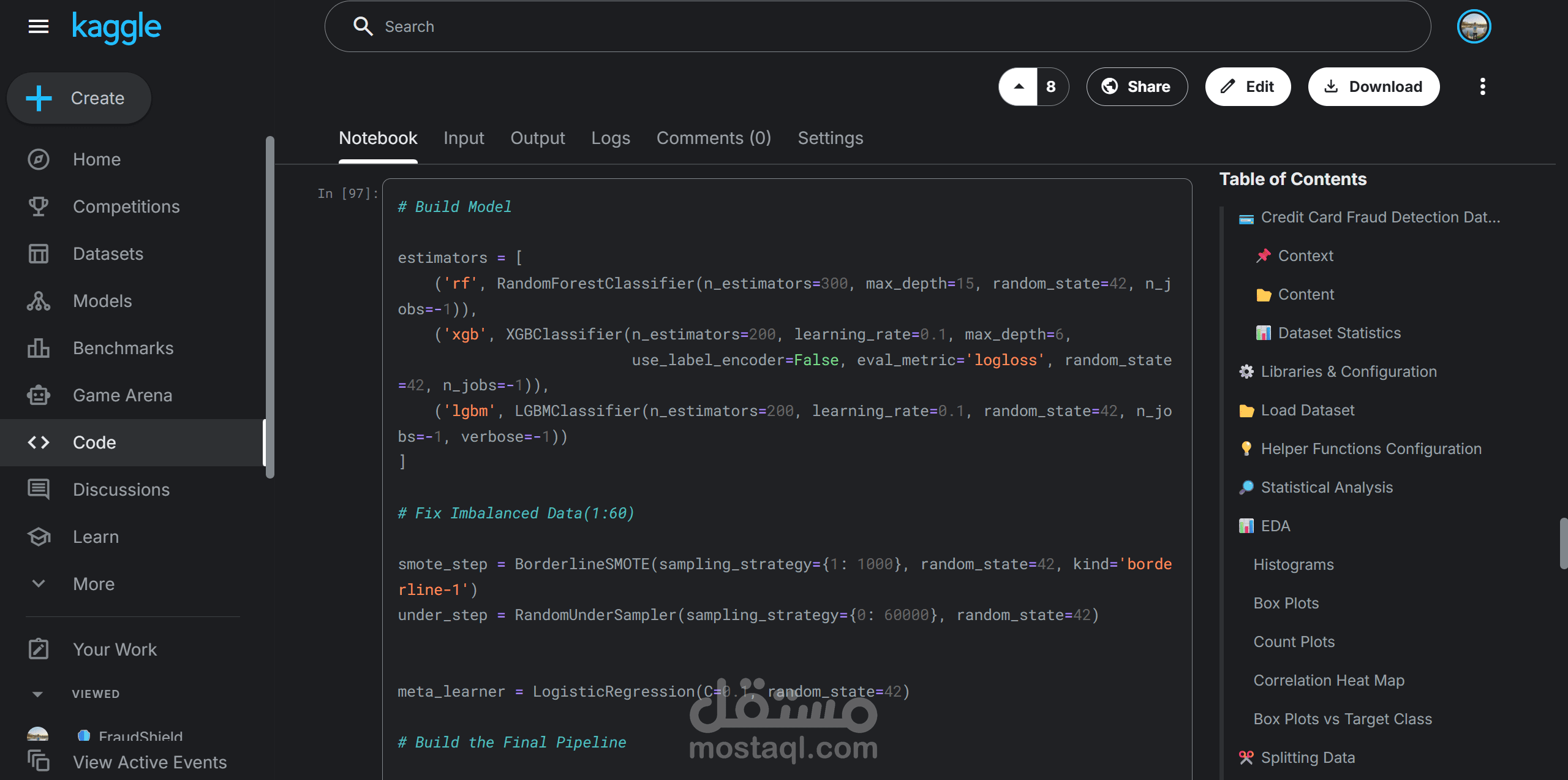Open the user profile avatar
The image size is (1568, 780).
pyautogui.click(x=1473, y=26)
